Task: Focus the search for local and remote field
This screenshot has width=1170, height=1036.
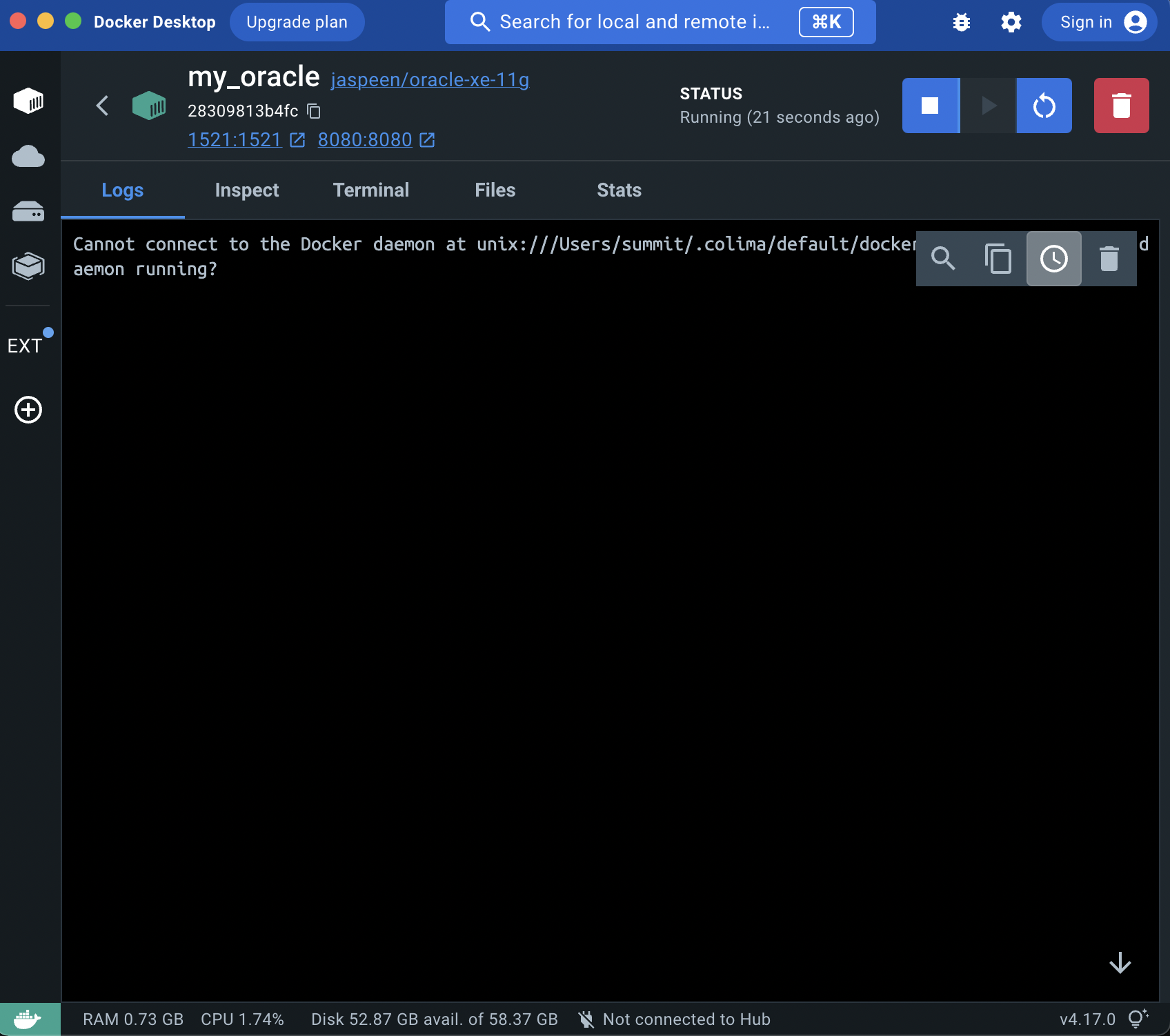Action: pos(660,22)
